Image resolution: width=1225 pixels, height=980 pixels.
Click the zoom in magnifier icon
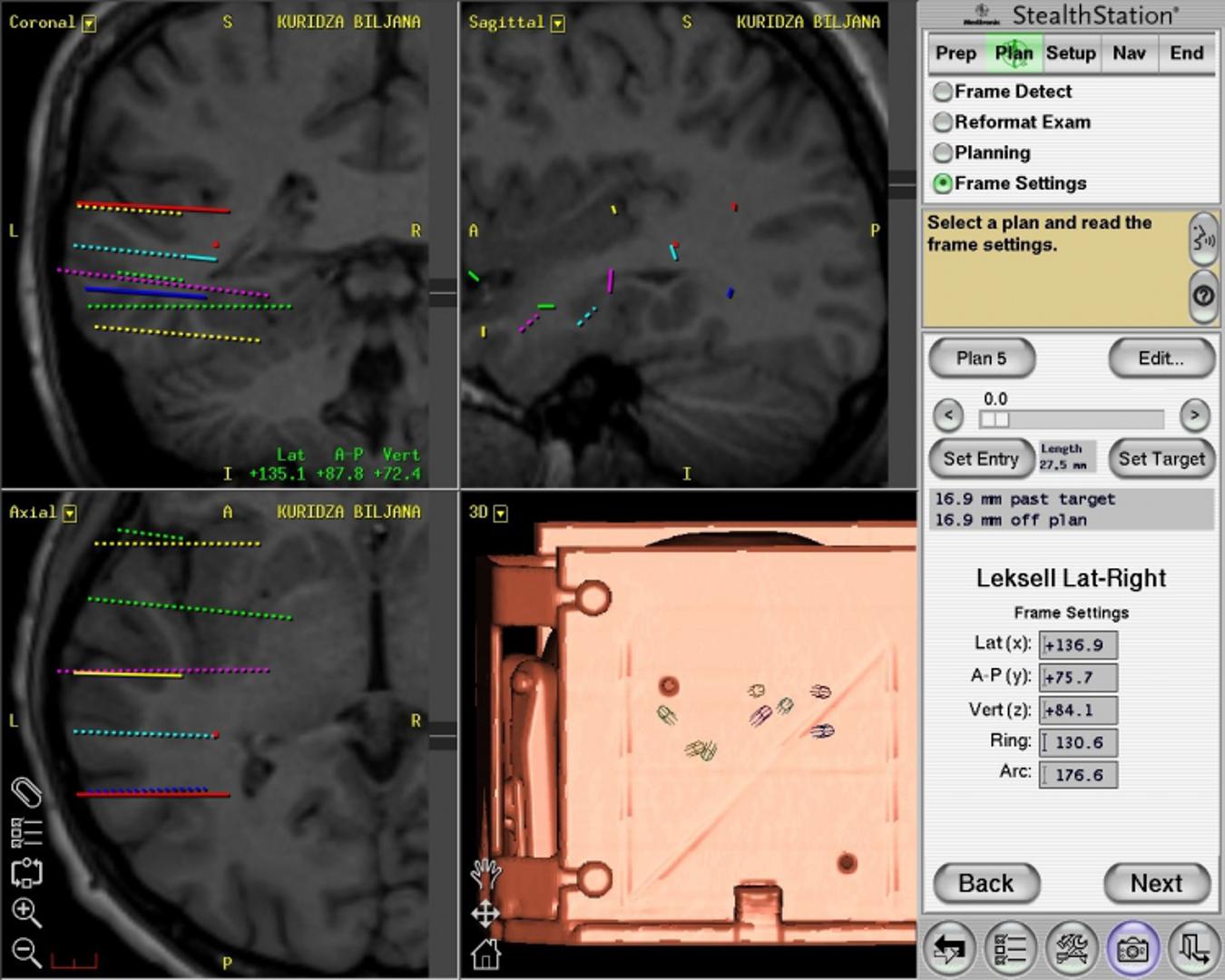25,912
